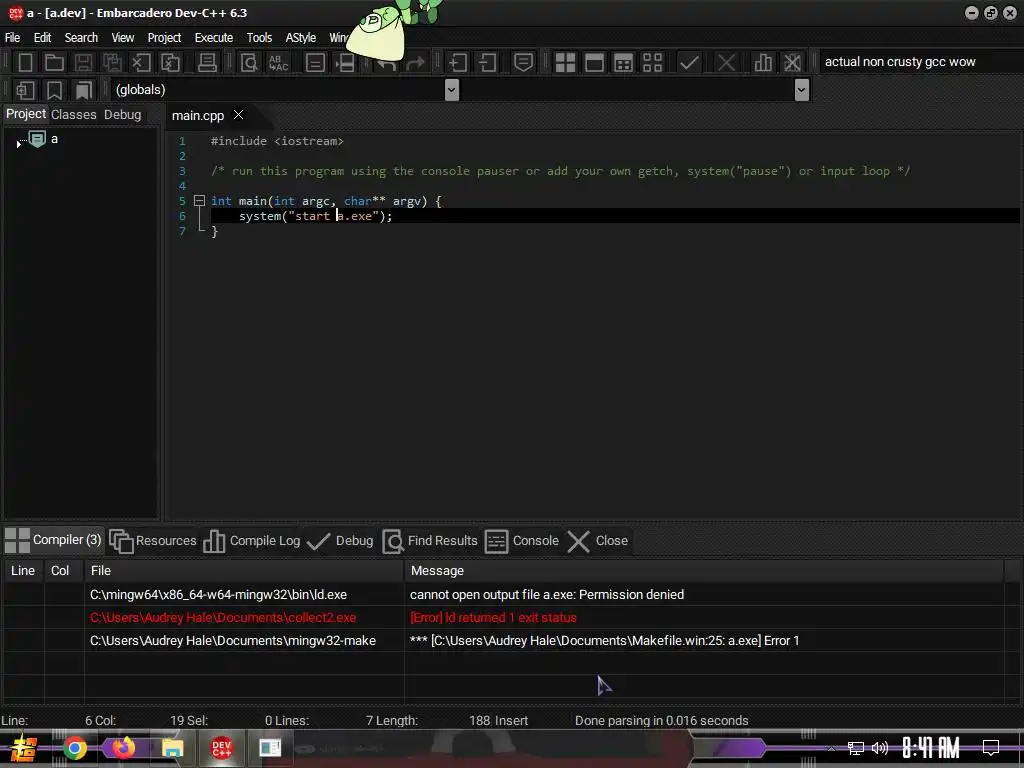This screenshot has width=1024, height=768.
Task: Open the Execute menu
Action: 214,38
